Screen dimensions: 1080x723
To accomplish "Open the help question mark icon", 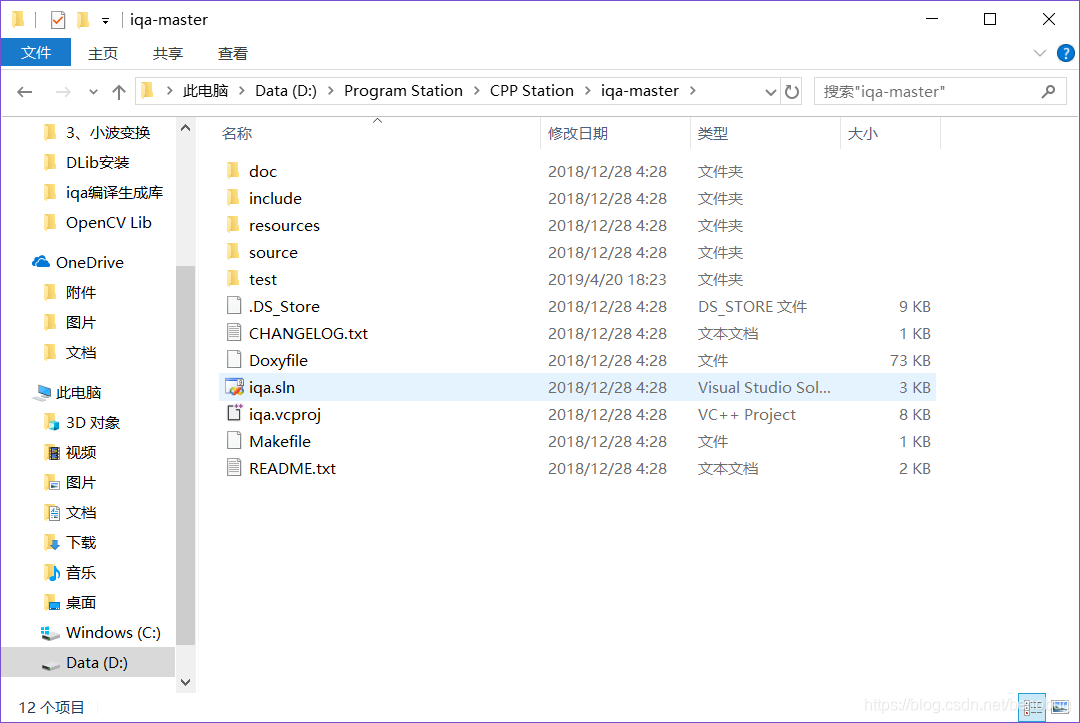I will point(1065,53).
